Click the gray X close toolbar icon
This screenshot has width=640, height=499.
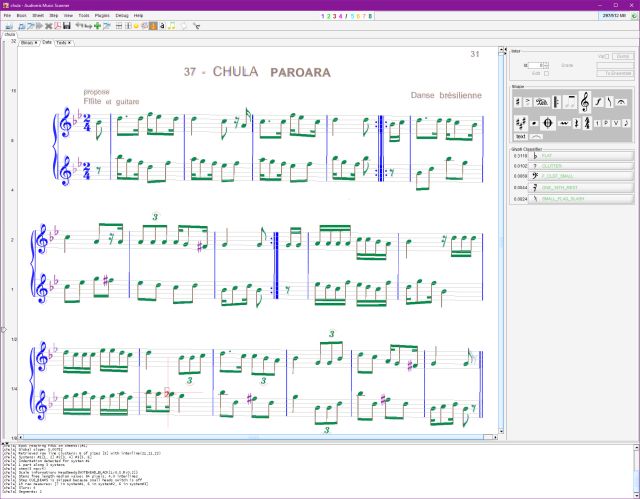point(49,26)
